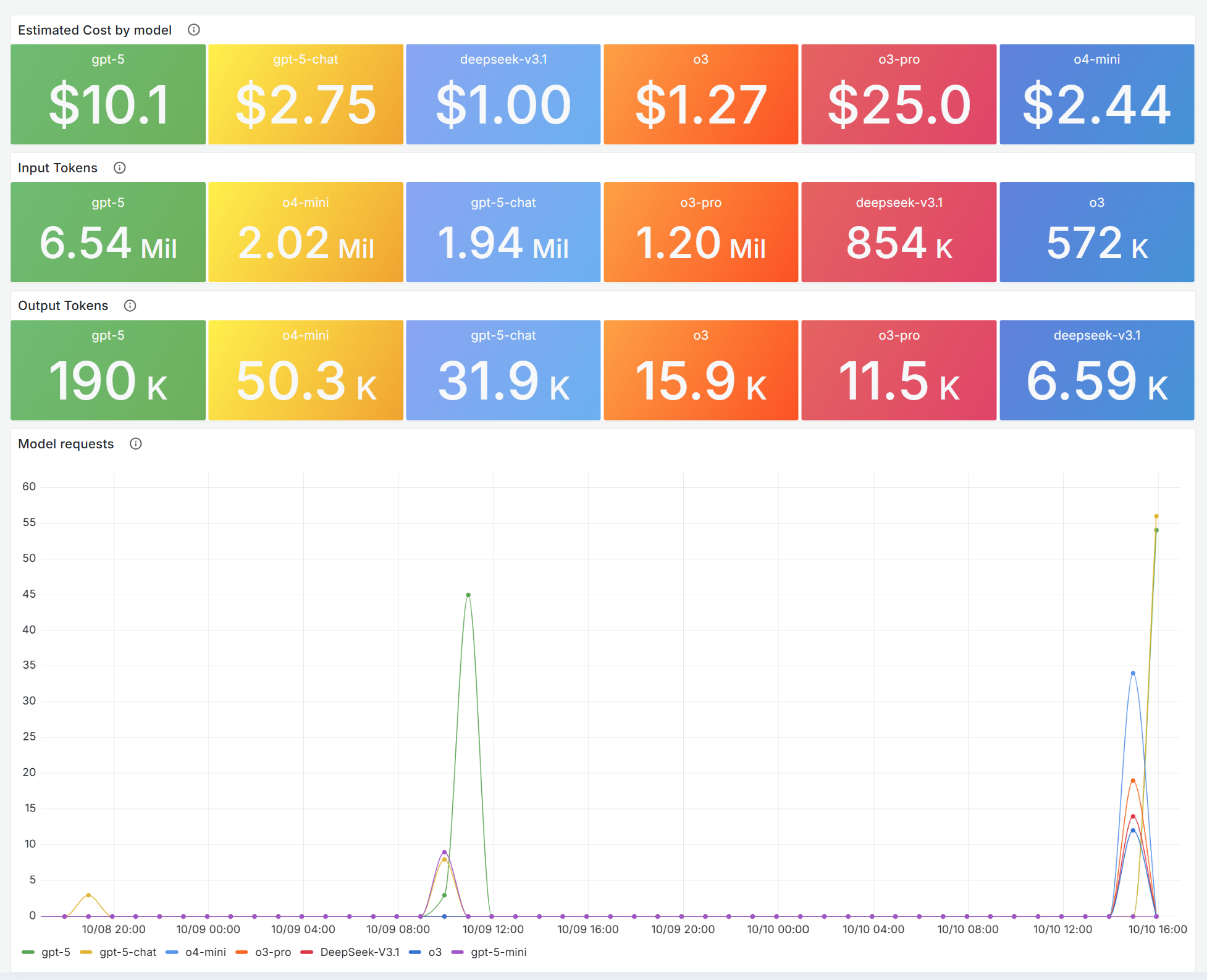
Task: Click info icon next to Estimated Cost by model
Action: tap(193, 30)
